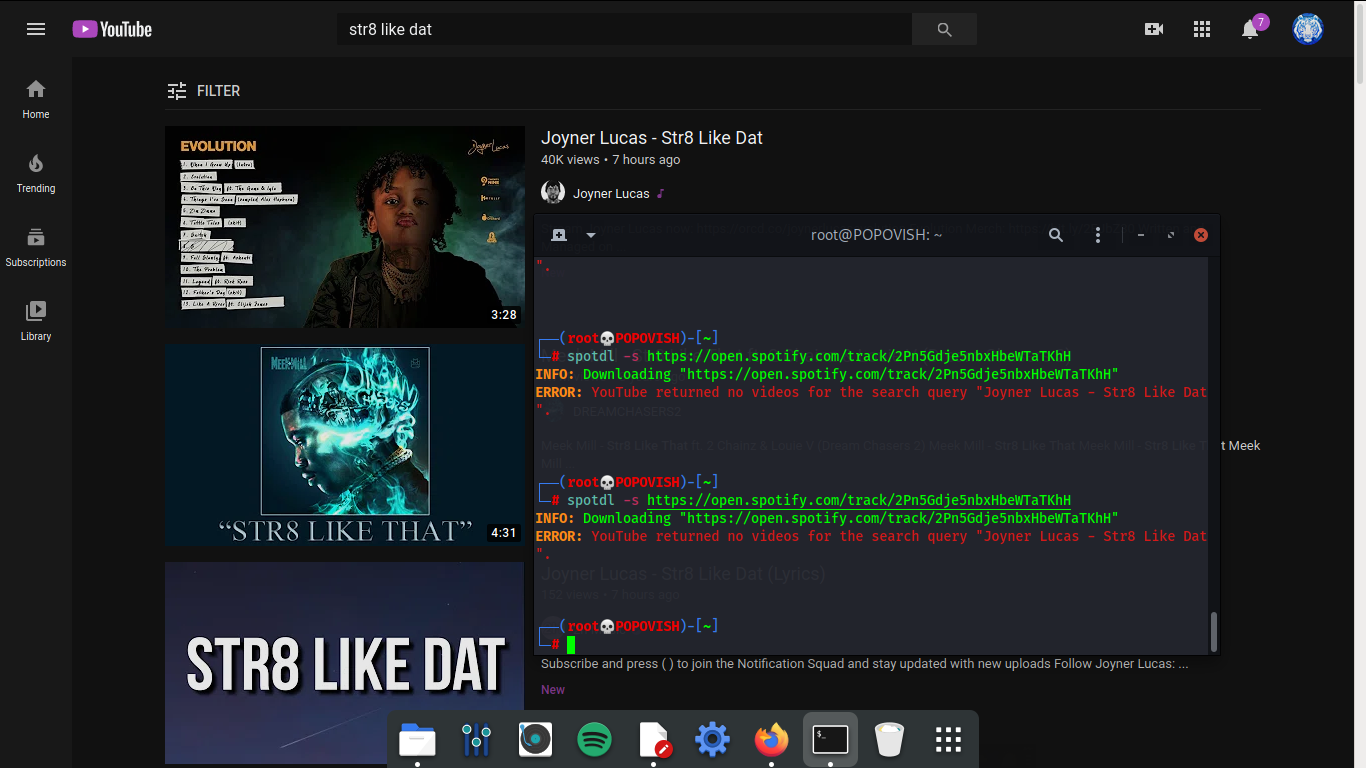Click the last ERROR line in terminal
The width and height of the screenshot is (1366, 768).
pos(872,536)
